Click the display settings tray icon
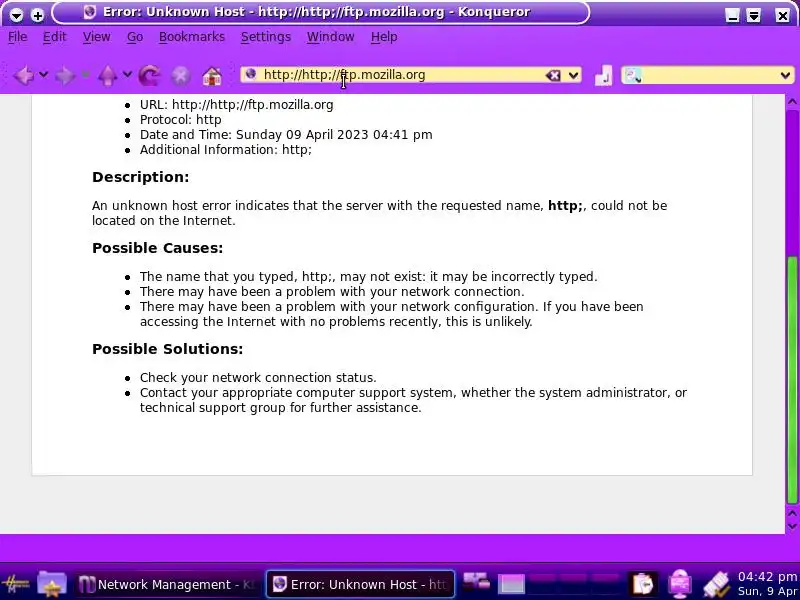800x600 pixels. (680, 584)
